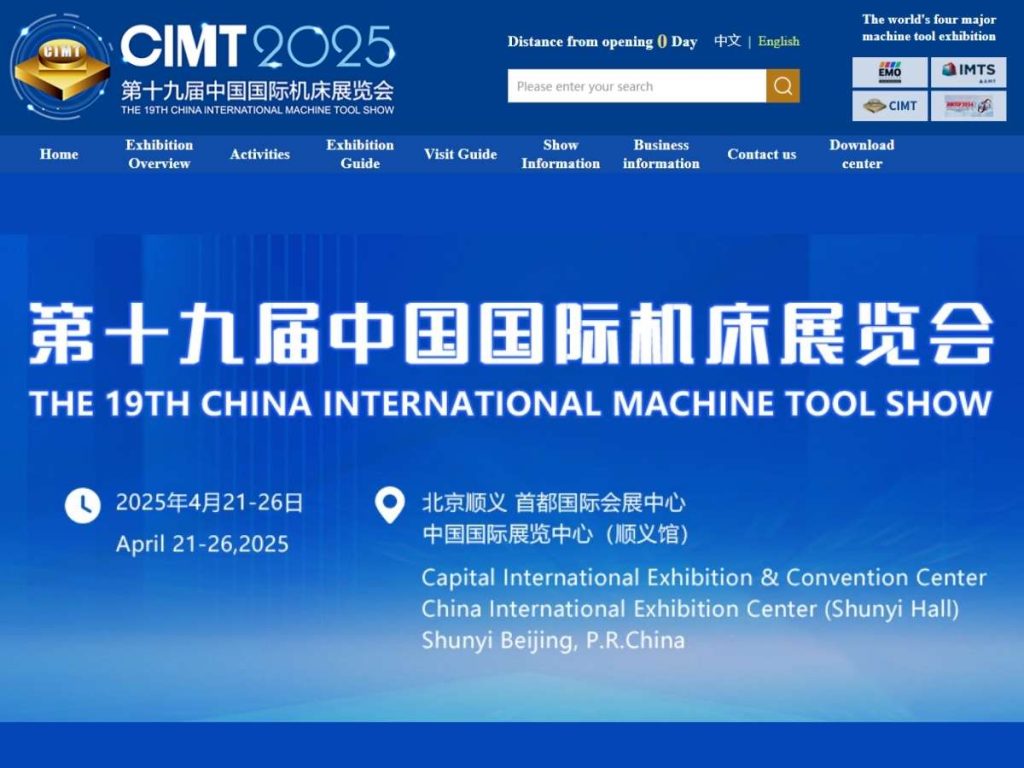The height and width of the screenshot is (768, 1024).
Task: Click 'THE 19TH CHINA INTERNATIONAL MACHINE TOOL SHOW' banner headline
Action: click(x=511, y=403)
